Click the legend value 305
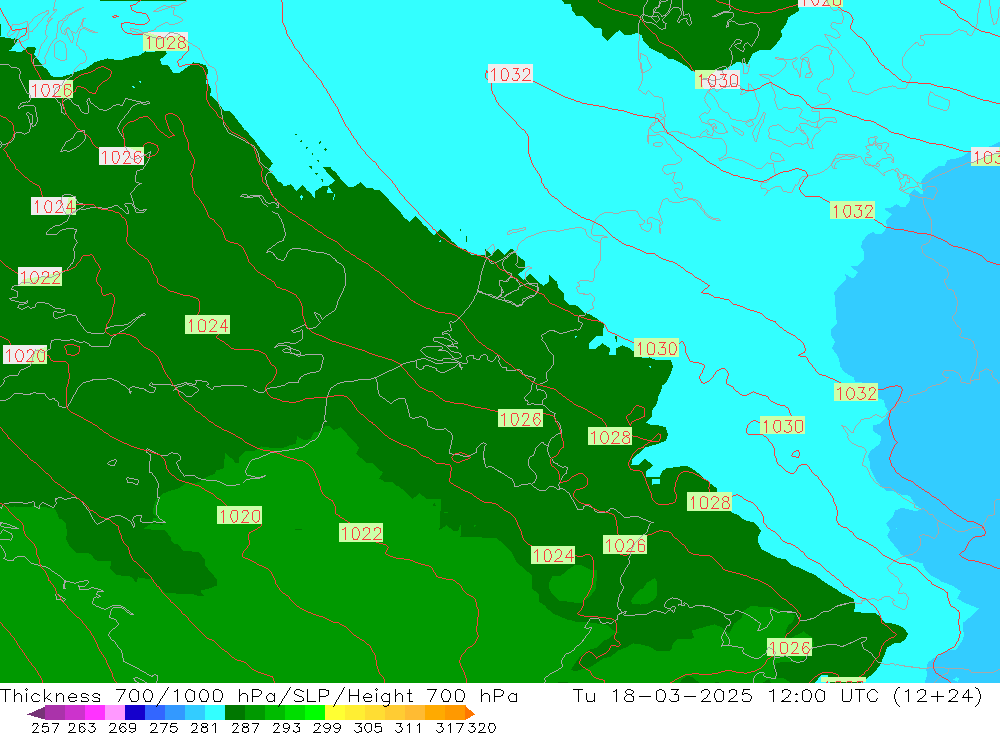The height and width of the screenshot is (733, 1000). point(368,727)
